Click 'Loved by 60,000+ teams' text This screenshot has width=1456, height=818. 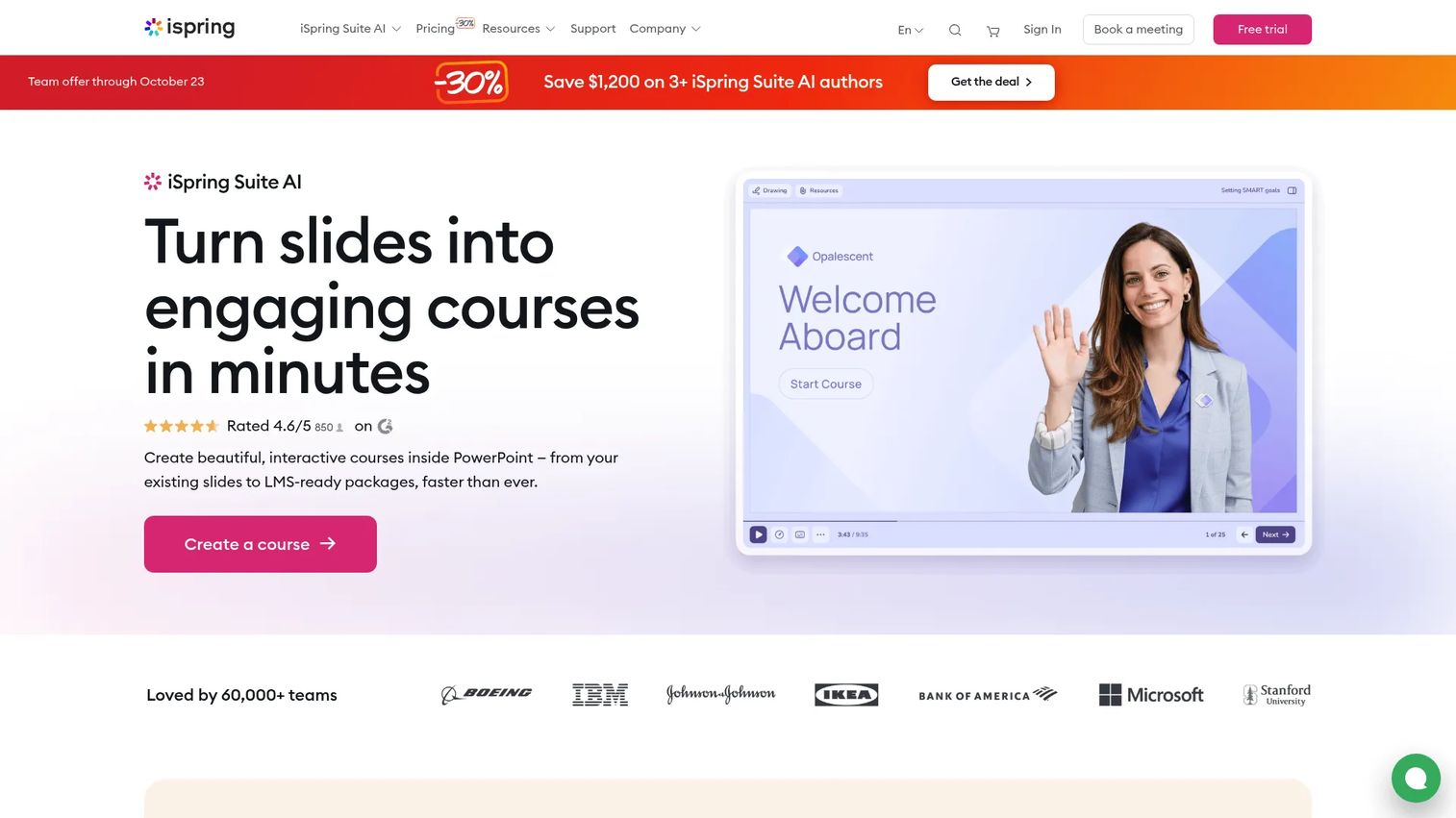click(x=241, y=695)
